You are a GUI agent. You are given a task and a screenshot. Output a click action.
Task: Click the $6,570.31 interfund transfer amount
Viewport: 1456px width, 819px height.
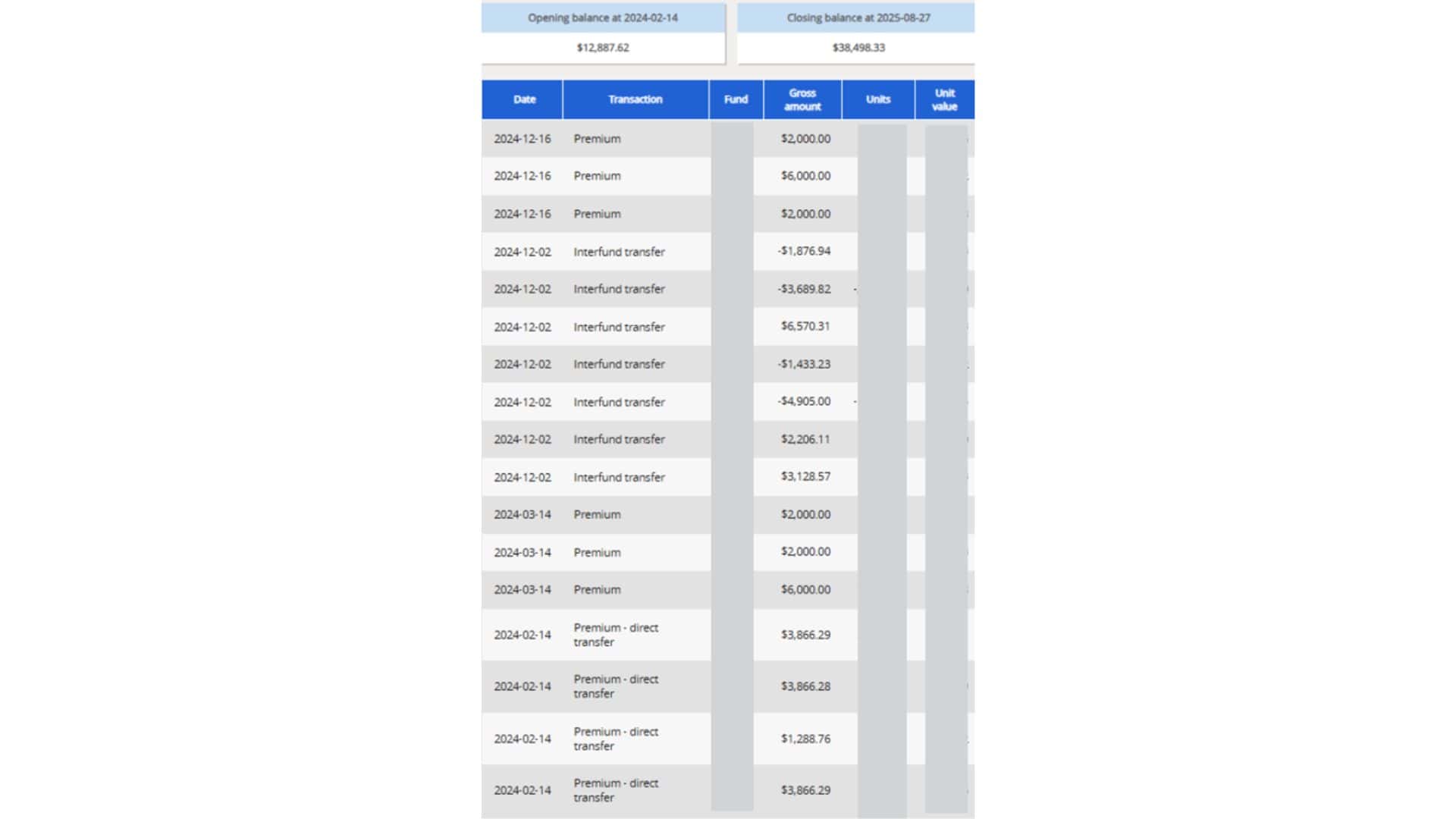pyautogui.click(x=805, y=326)
